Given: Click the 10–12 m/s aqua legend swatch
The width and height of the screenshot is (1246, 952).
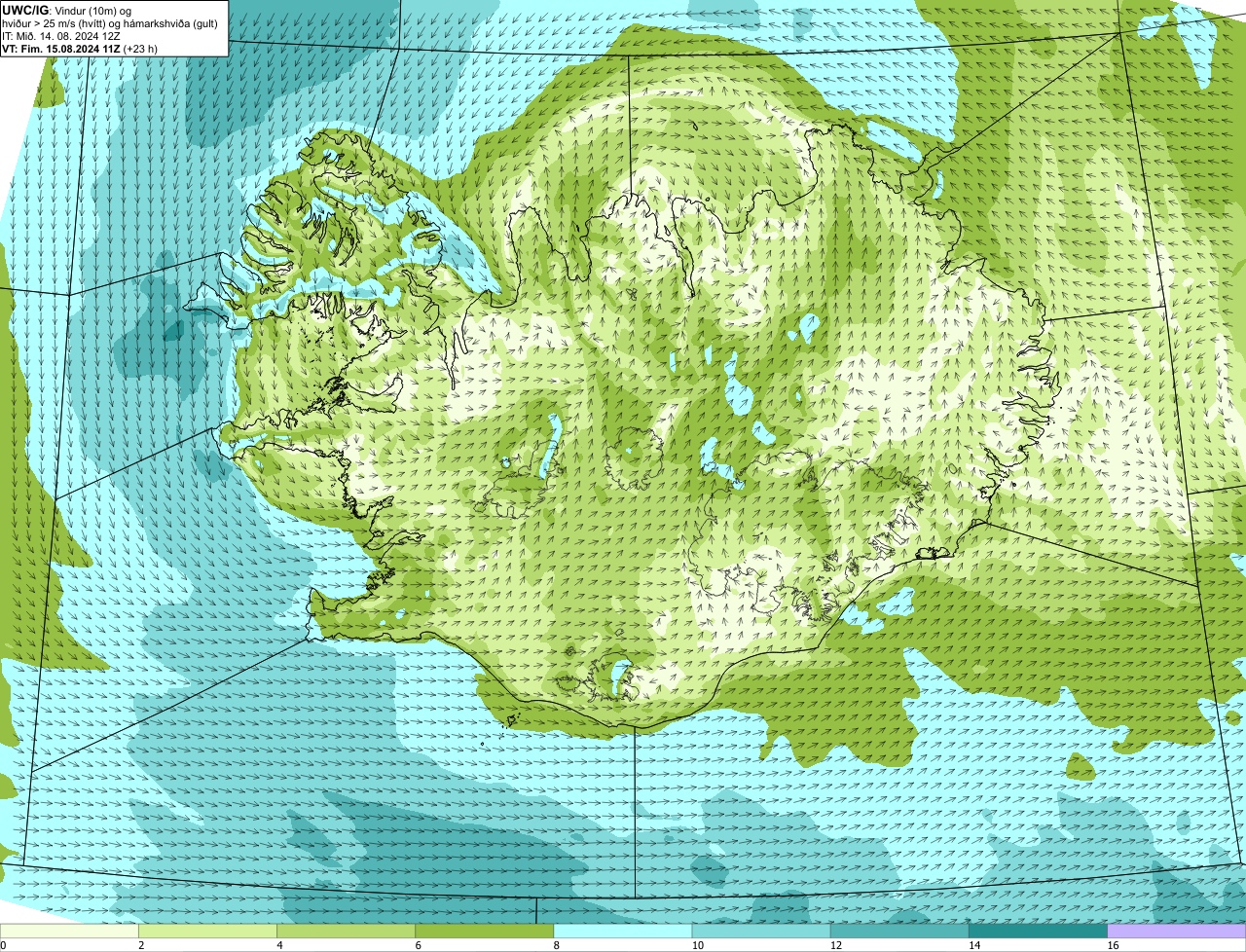Looking at the screenshot, I should click(x=761, y=931).
